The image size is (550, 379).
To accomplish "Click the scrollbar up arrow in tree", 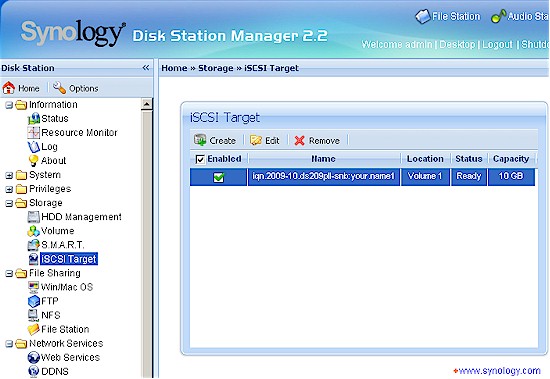I will pos(147,104).
